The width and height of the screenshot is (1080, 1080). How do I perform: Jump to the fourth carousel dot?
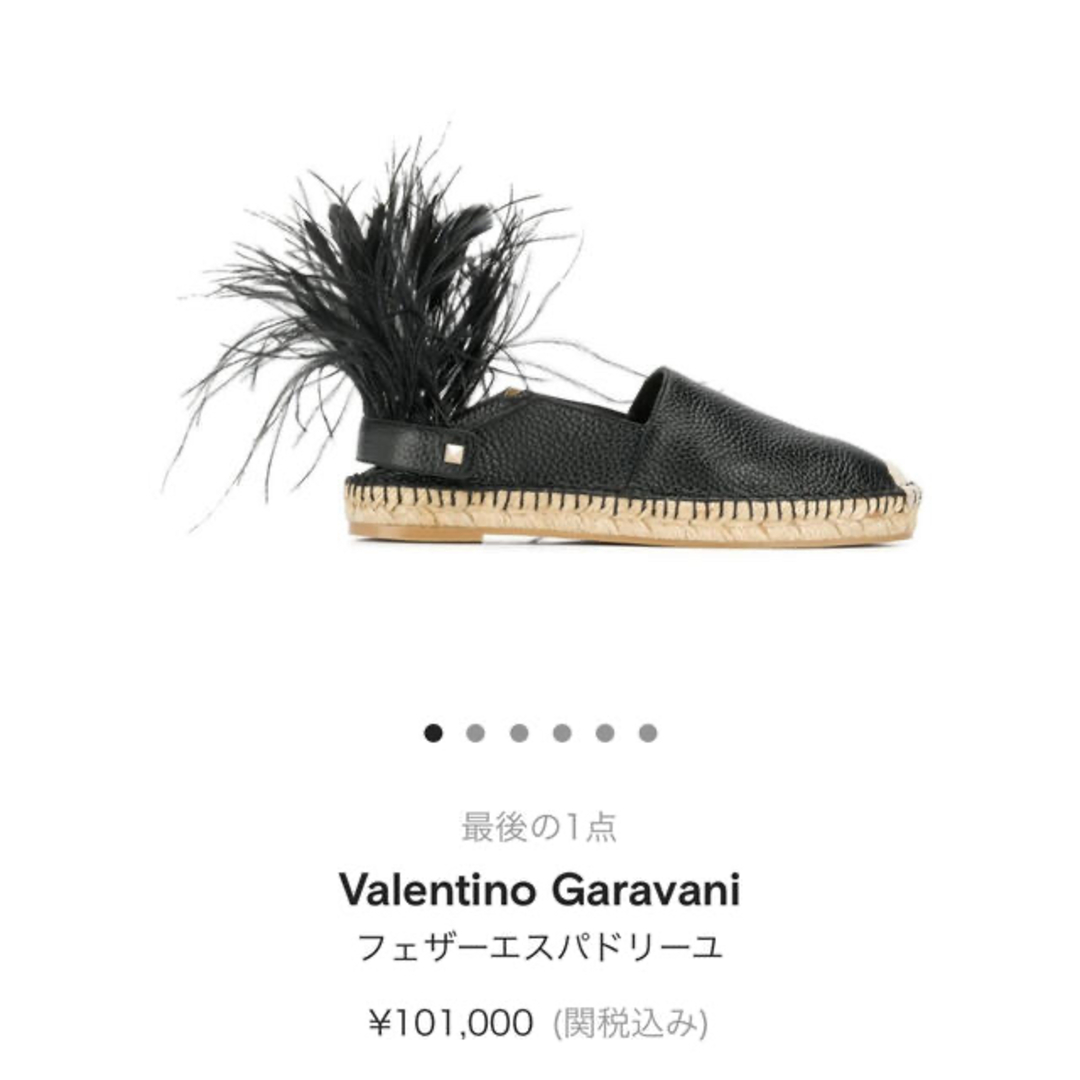click(x=562, y=733)
